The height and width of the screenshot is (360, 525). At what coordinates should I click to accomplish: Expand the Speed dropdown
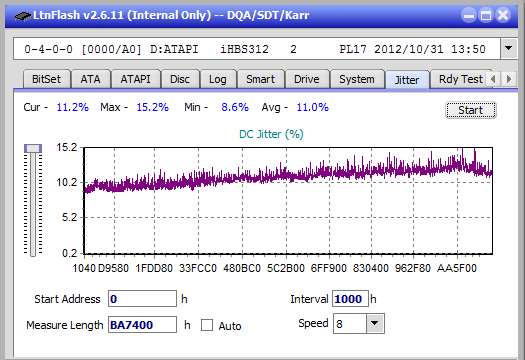[x=375, y=324]
